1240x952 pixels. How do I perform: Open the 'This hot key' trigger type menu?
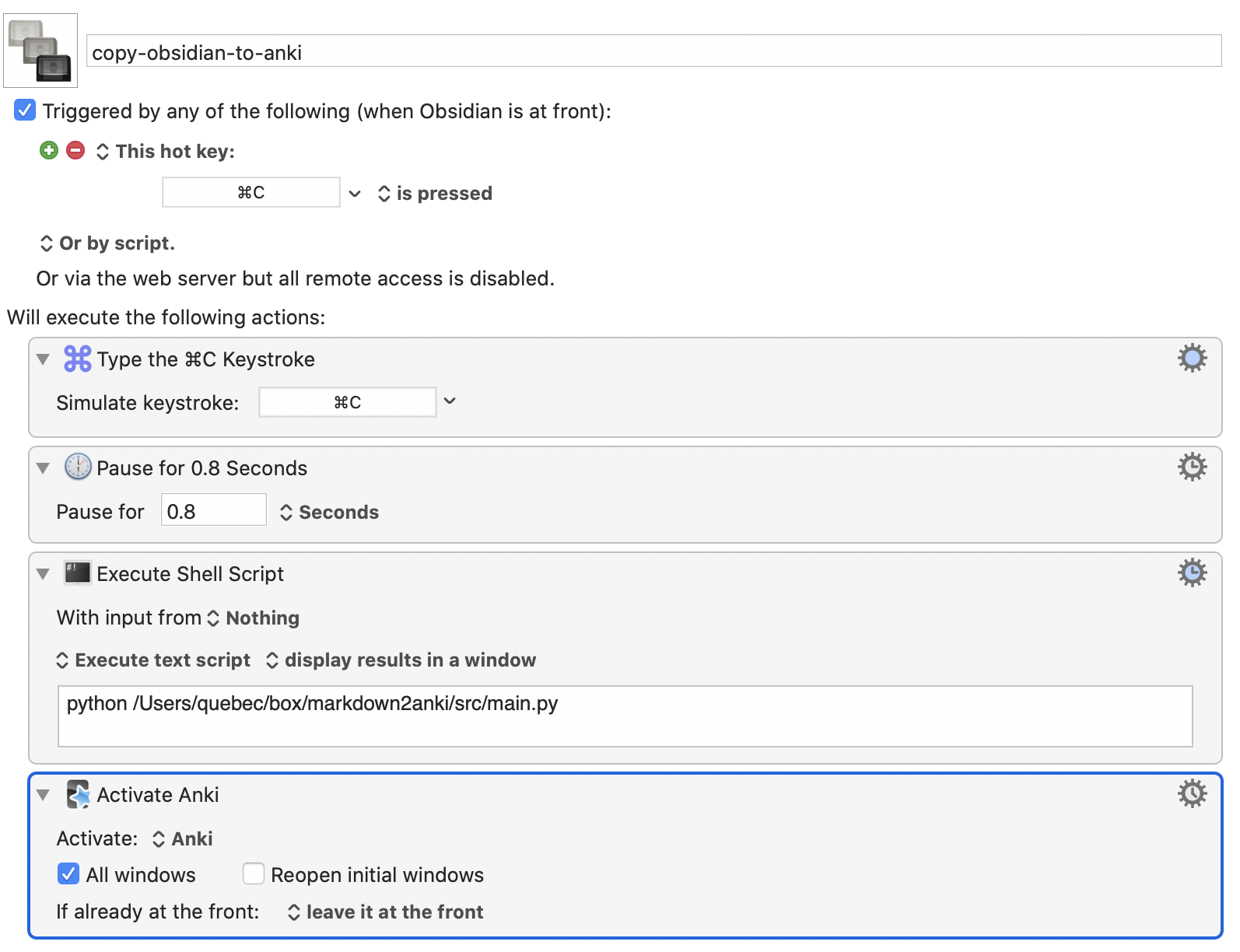click(165, 151)
